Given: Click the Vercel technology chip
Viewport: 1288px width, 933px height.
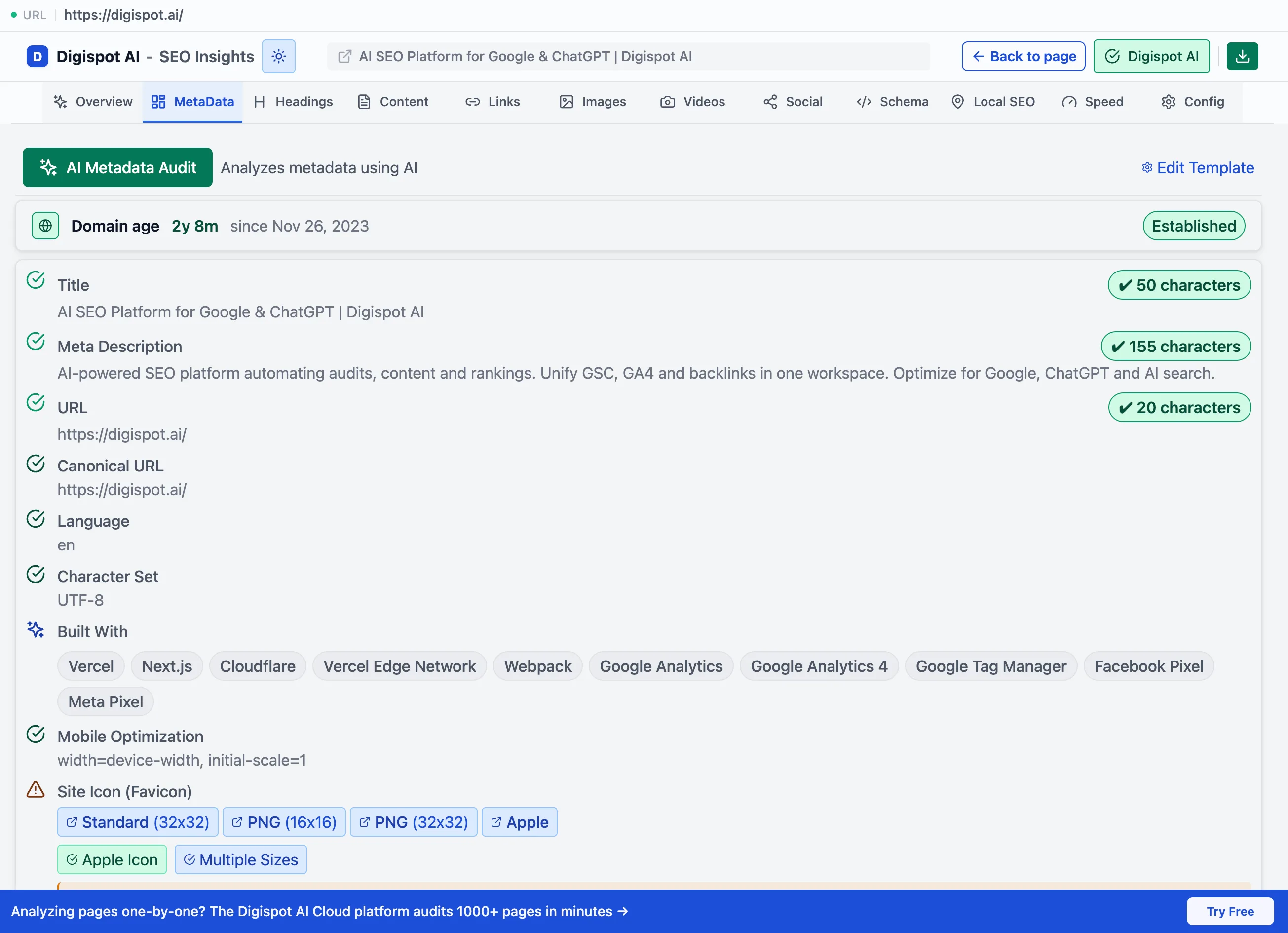Looking at the screenshot, I should 91,666.
